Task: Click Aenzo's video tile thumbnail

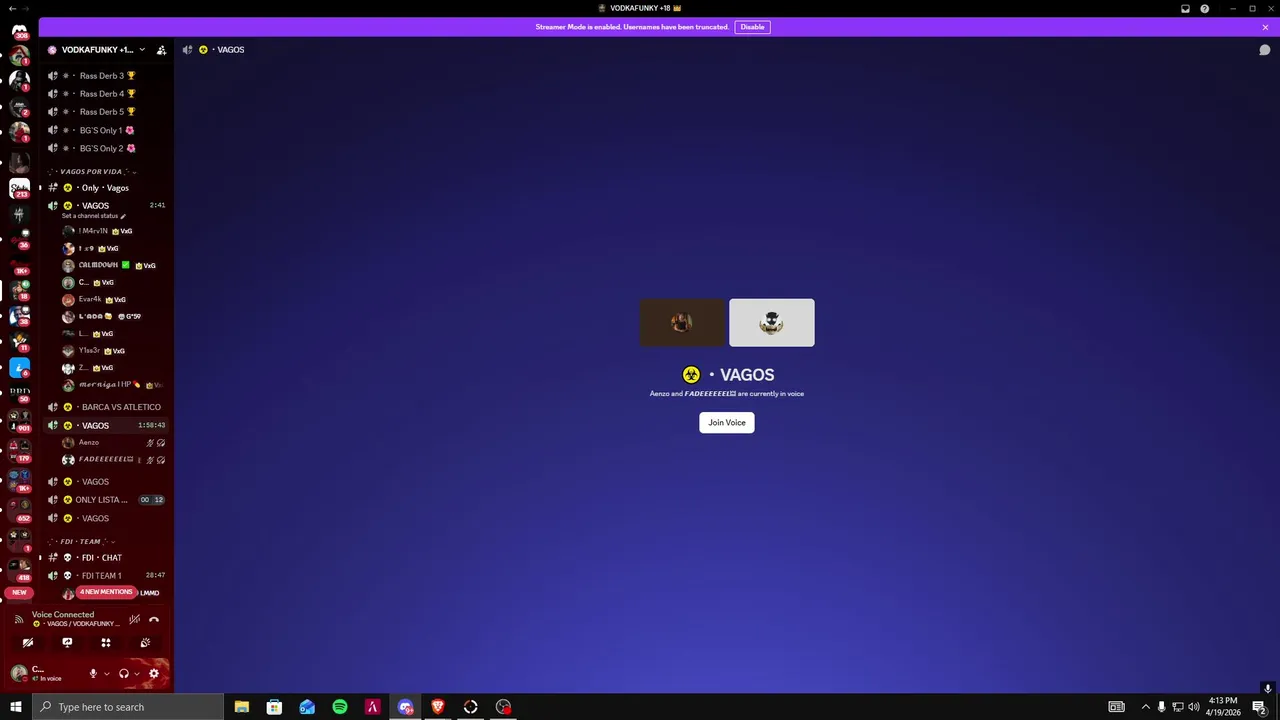Action: (x=682, y=323)
